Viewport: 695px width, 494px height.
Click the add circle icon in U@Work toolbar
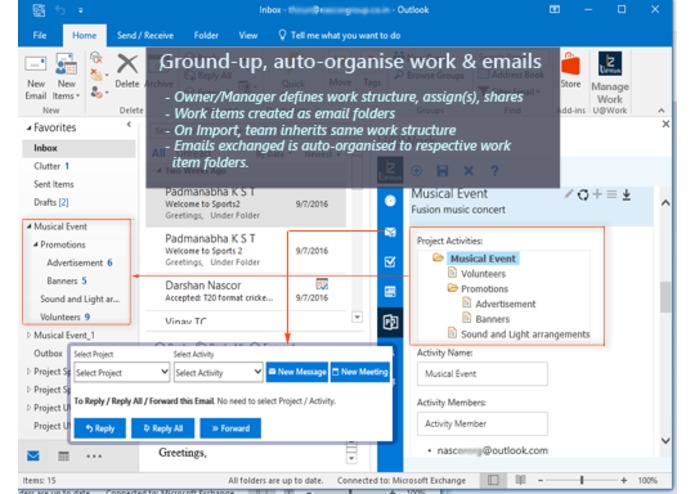(x=416, y=171)
